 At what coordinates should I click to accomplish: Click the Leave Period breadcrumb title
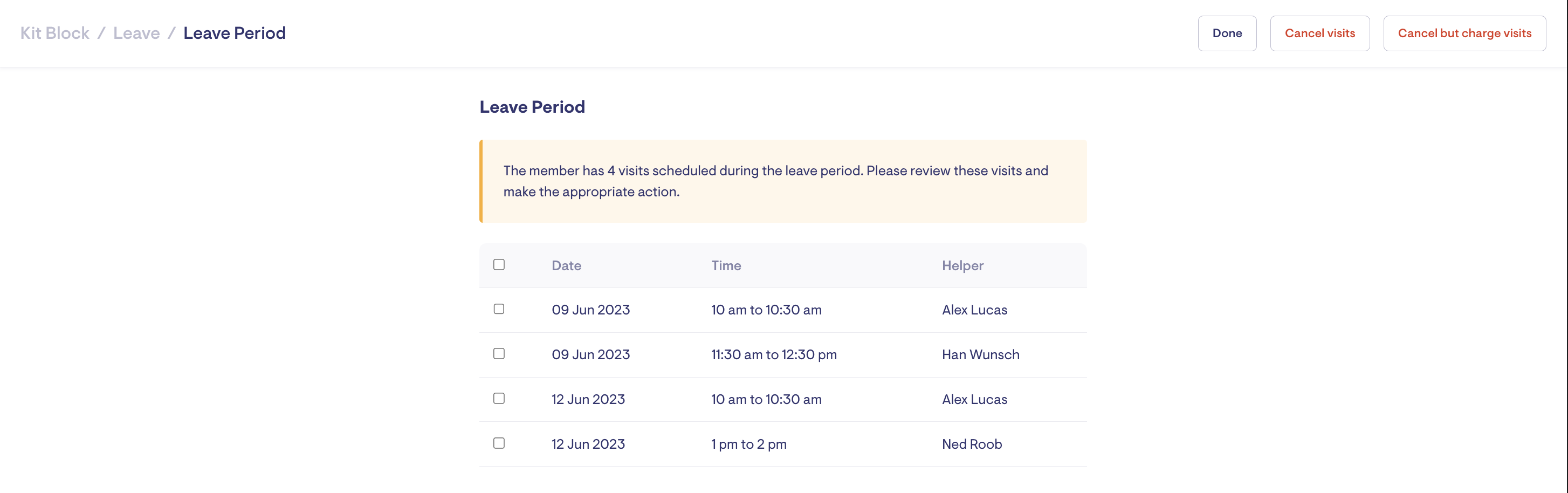[235, 33]
